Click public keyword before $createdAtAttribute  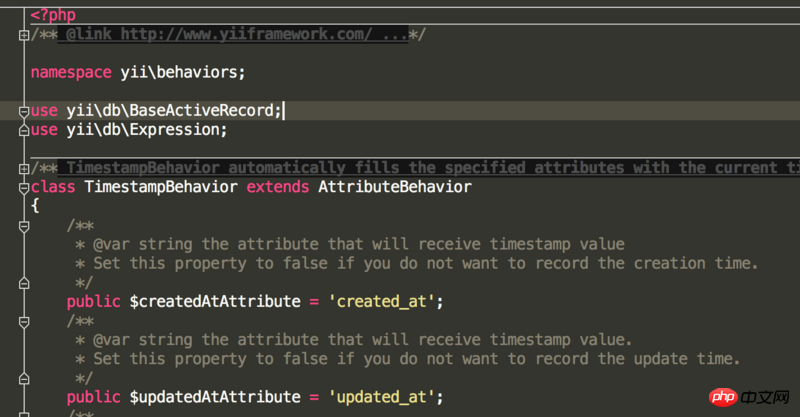(x=93, y=302)
